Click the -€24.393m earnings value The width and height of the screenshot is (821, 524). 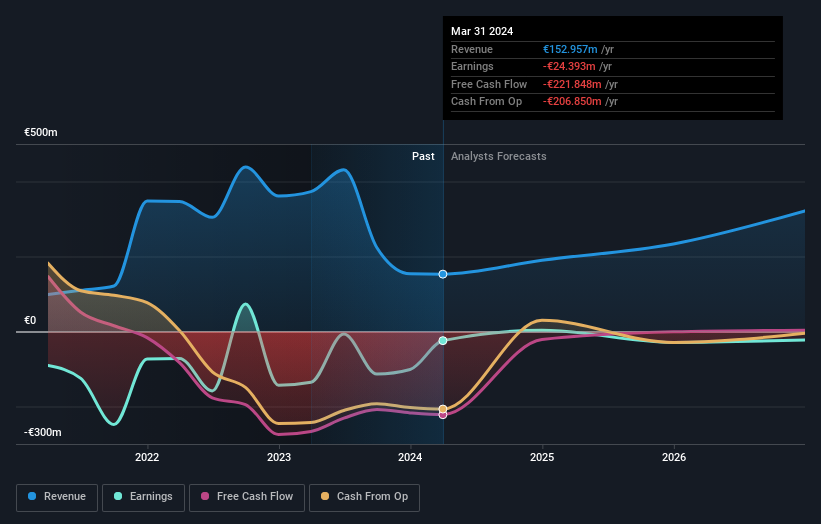tap(569, 66)
